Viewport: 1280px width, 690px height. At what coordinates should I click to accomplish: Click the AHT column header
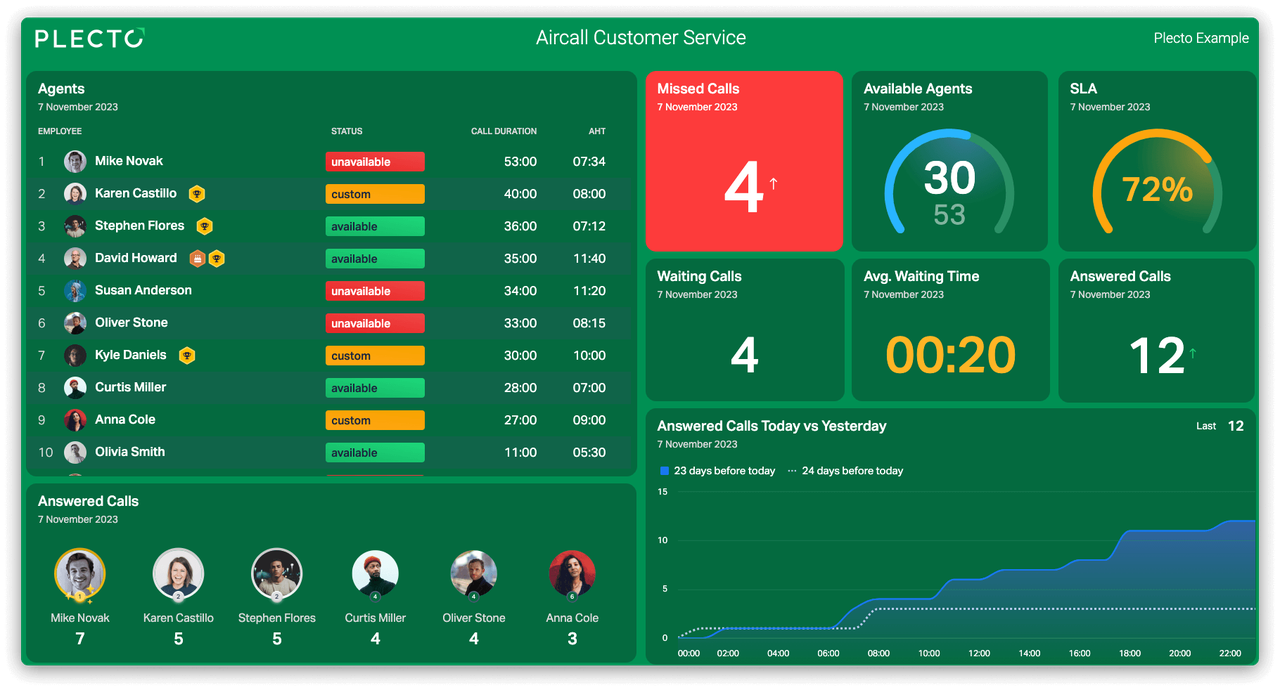(597, 131)
